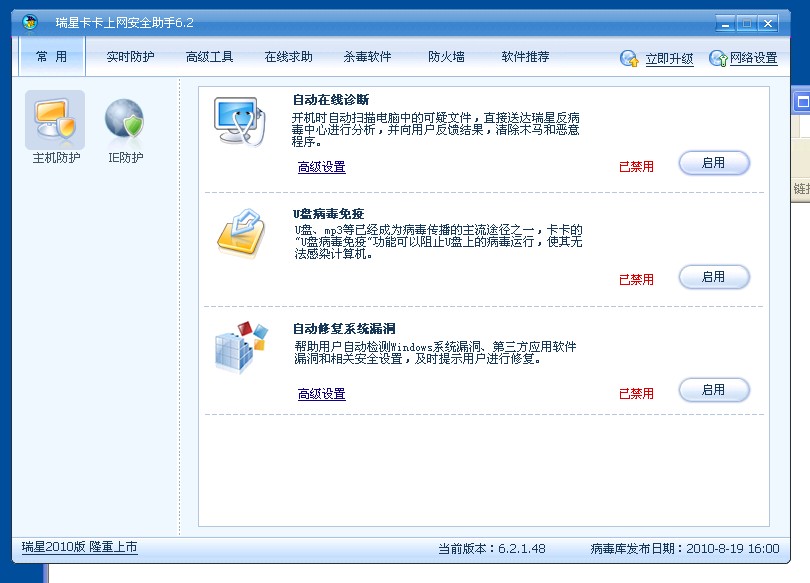Minimize the 瑞星卡卡 window
810x583 pixels.
point(725,23)
